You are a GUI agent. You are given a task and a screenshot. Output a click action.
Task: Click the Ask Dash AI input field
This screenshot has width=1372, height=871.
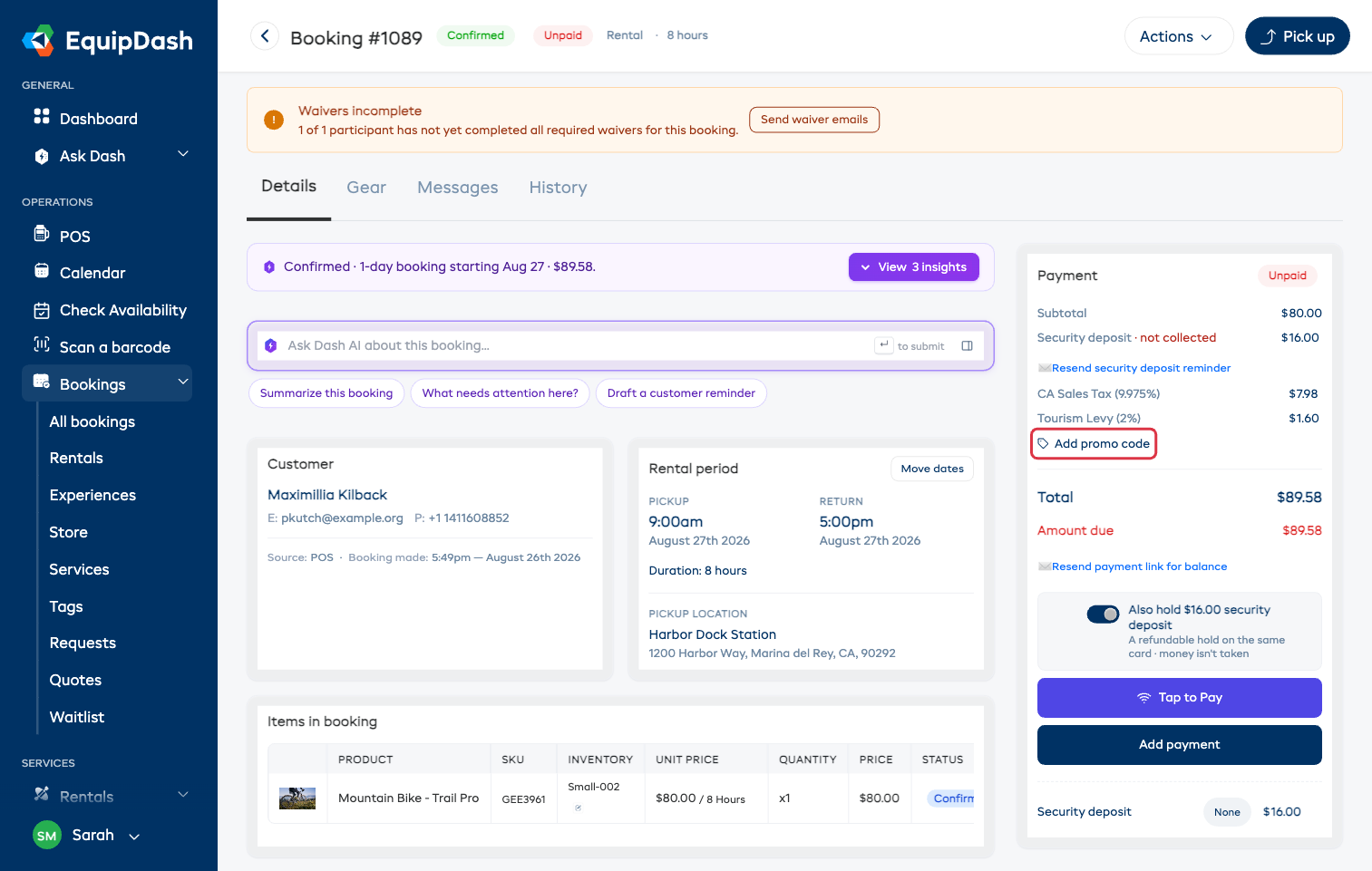pyautogui.click(x=620, y=345)
